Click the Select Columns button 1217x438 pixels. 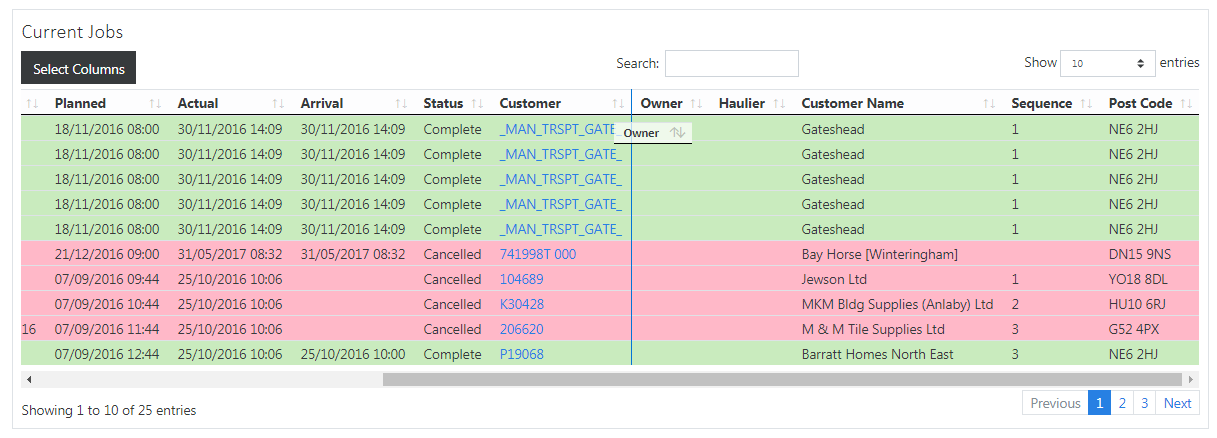78,69
